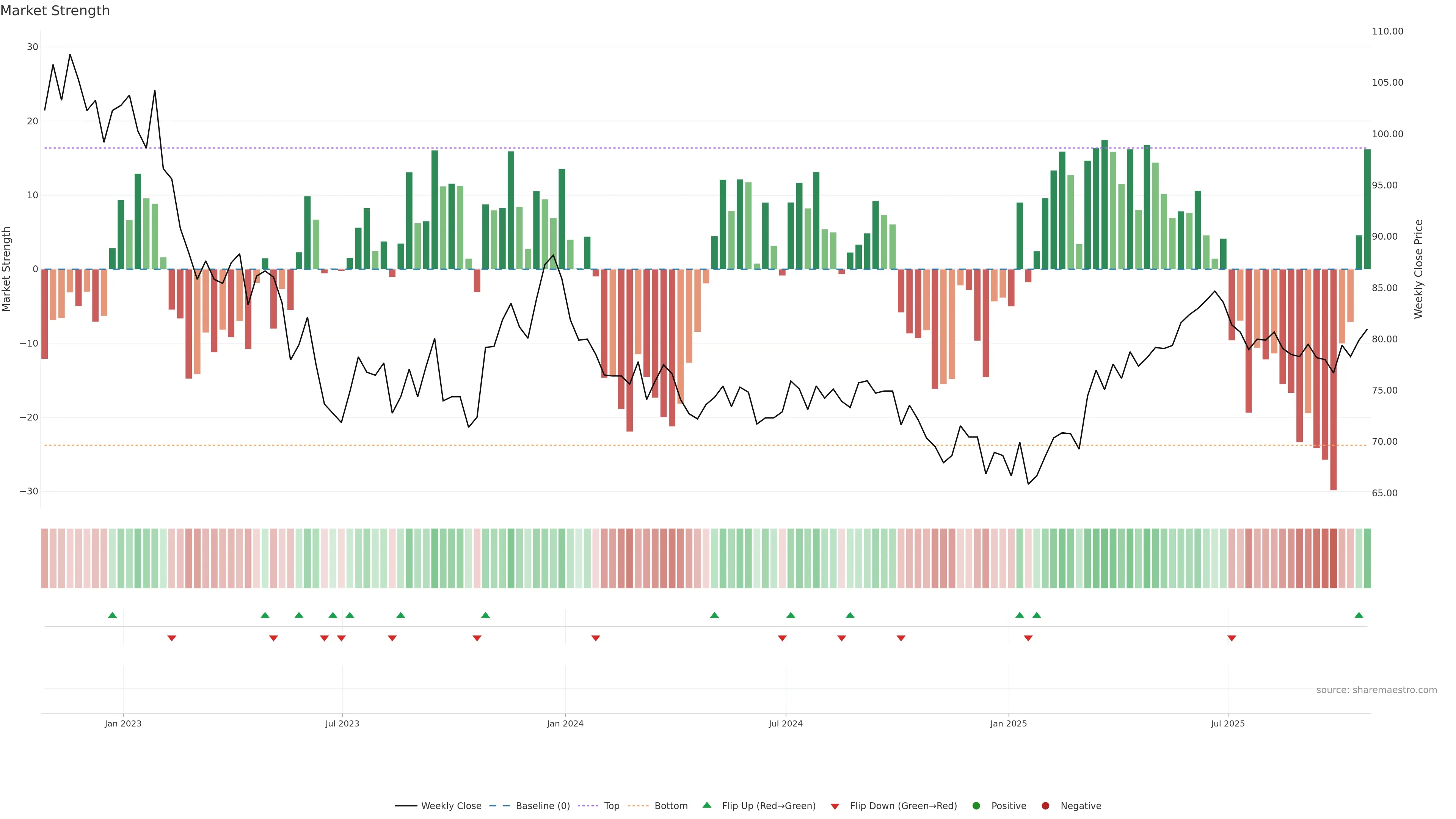The height and width of the screenshot is (819, 1456).
Task: Click the Market Strength chart title
Action: click(55, 11)
